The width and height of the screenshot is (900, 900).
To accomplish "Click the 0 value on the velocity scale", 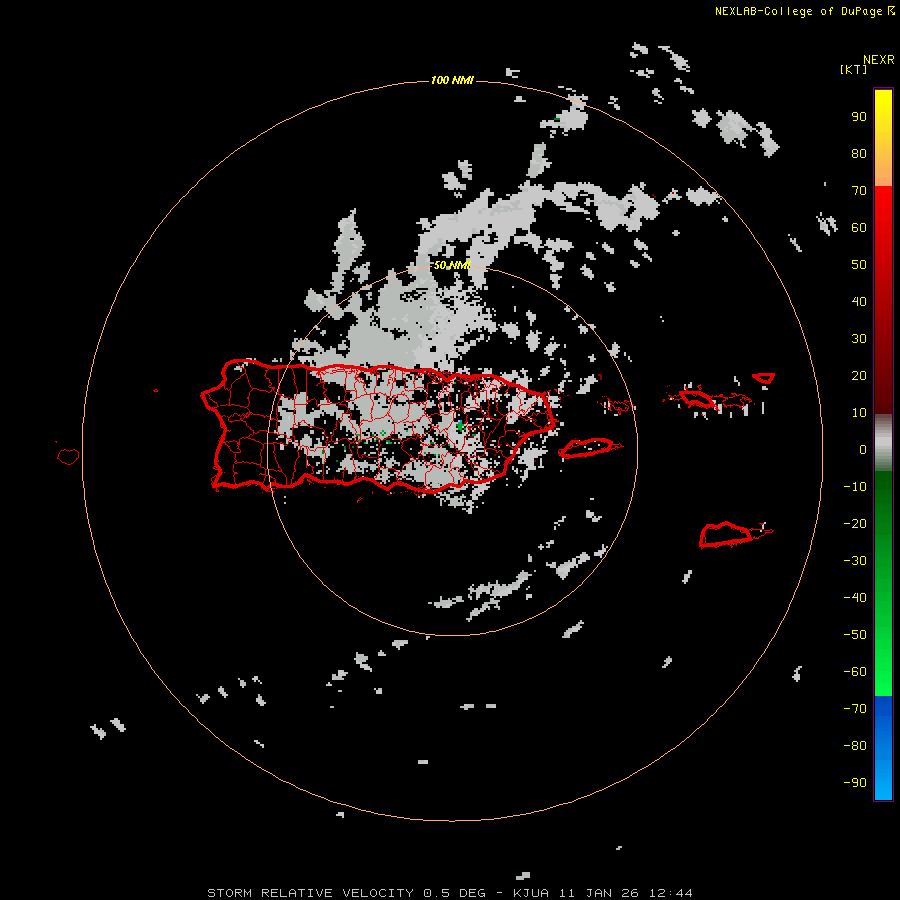I will (x=863, y=450).
